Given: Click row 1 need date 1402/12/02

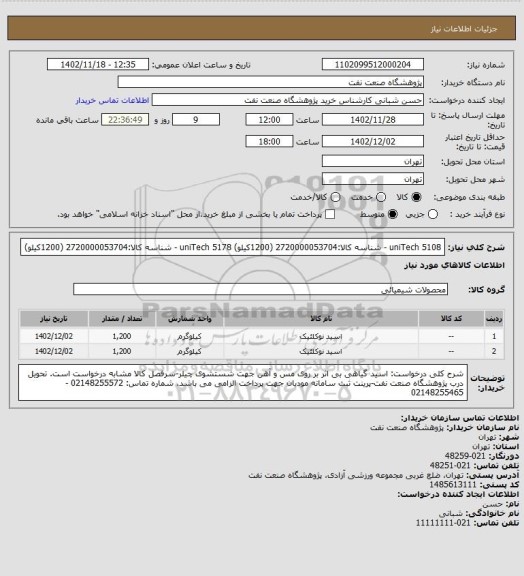Looking at the screenshot, I should (54, 336).
